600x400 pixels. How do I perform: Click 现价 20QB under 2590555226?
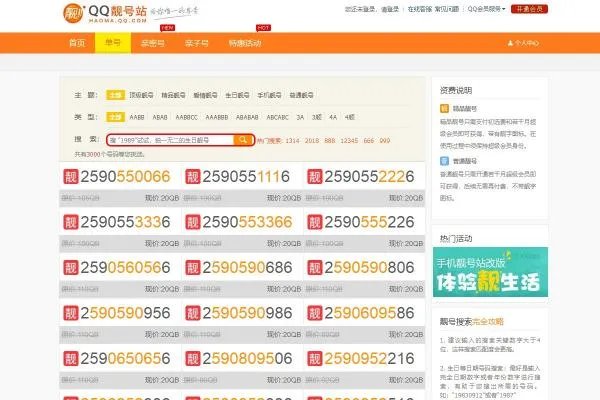point(406,243)
